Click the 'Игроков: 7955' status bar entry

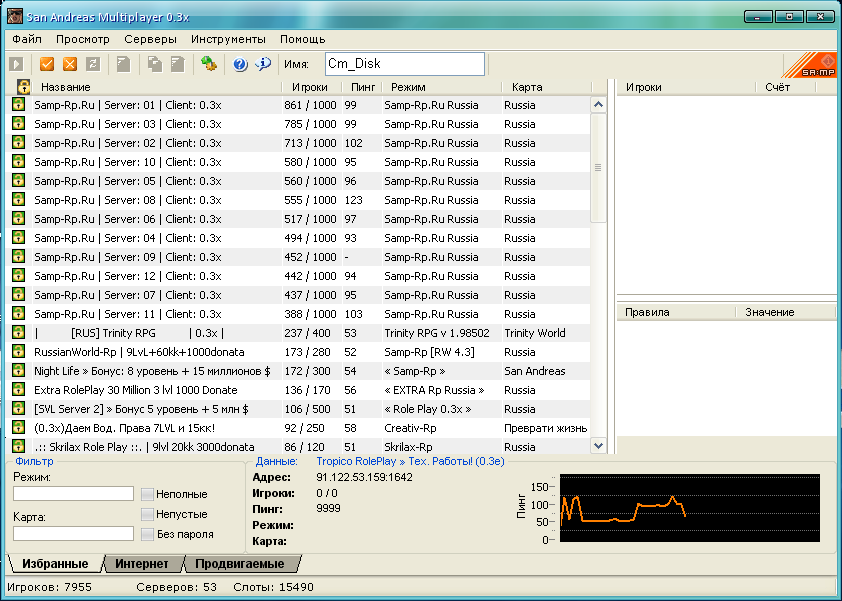(x=49, y=587)
